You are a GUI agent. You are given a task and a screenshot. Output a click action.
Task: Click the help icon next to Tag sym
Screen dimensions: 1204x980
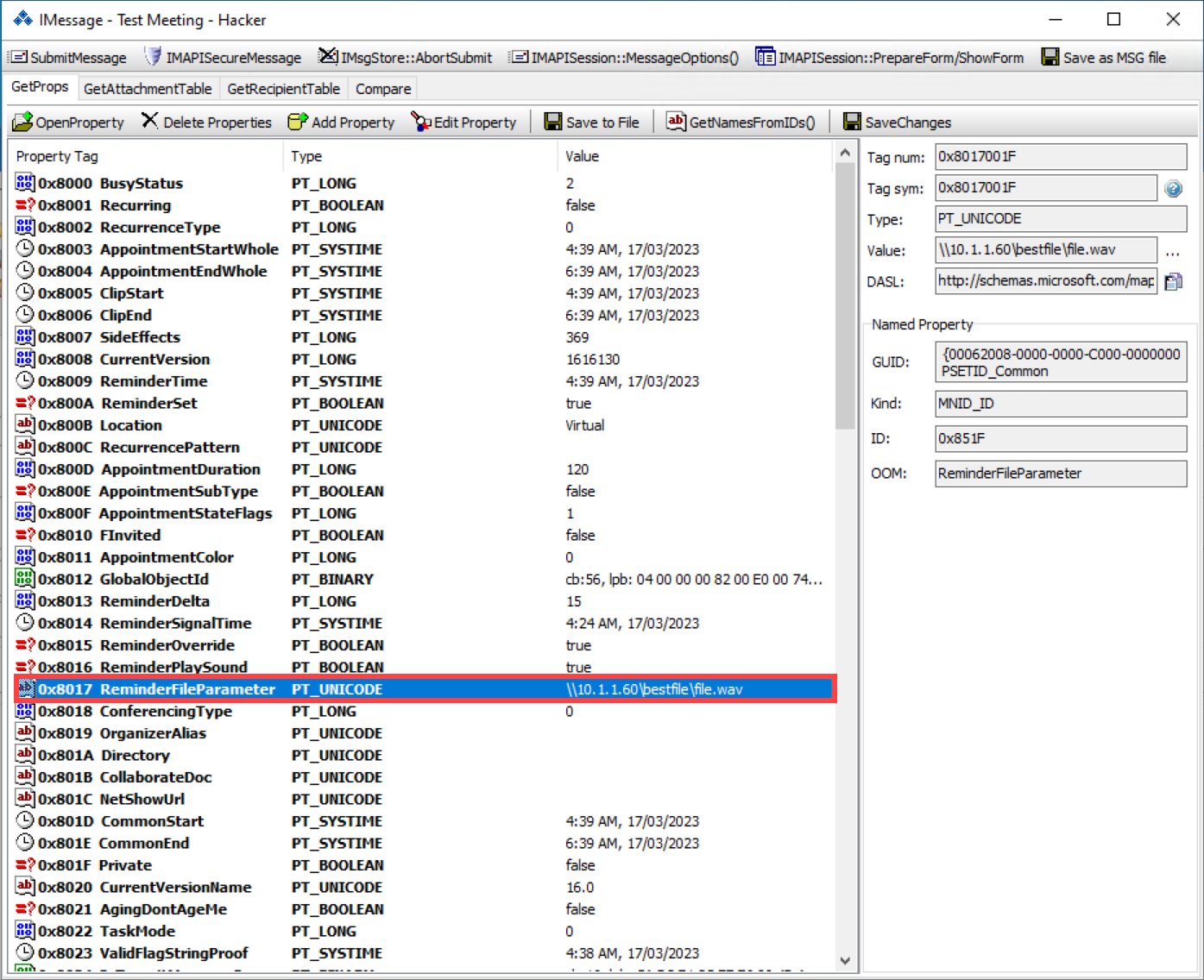(1173, 189)
